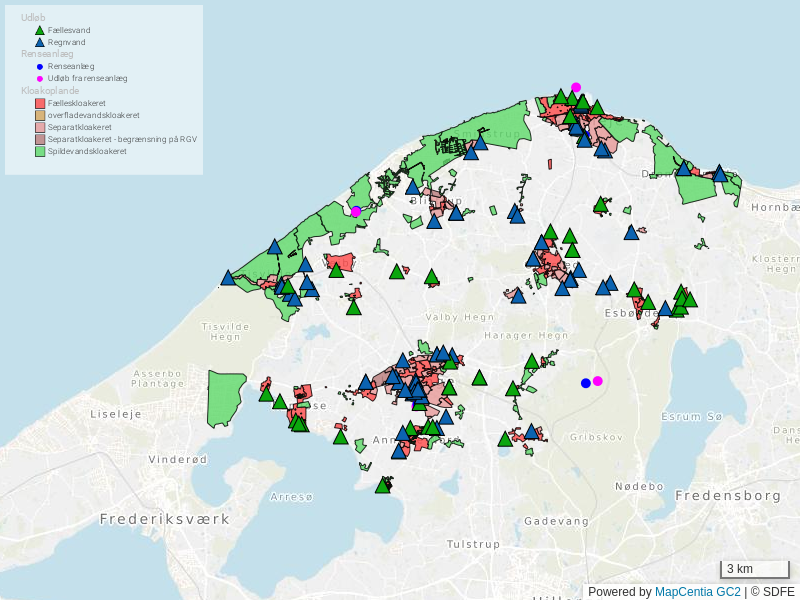Viewport: 800px width, 600px height.
Task: Click the magenta outlet dot on the northernmost coast tip
Action: pos(576,87)
